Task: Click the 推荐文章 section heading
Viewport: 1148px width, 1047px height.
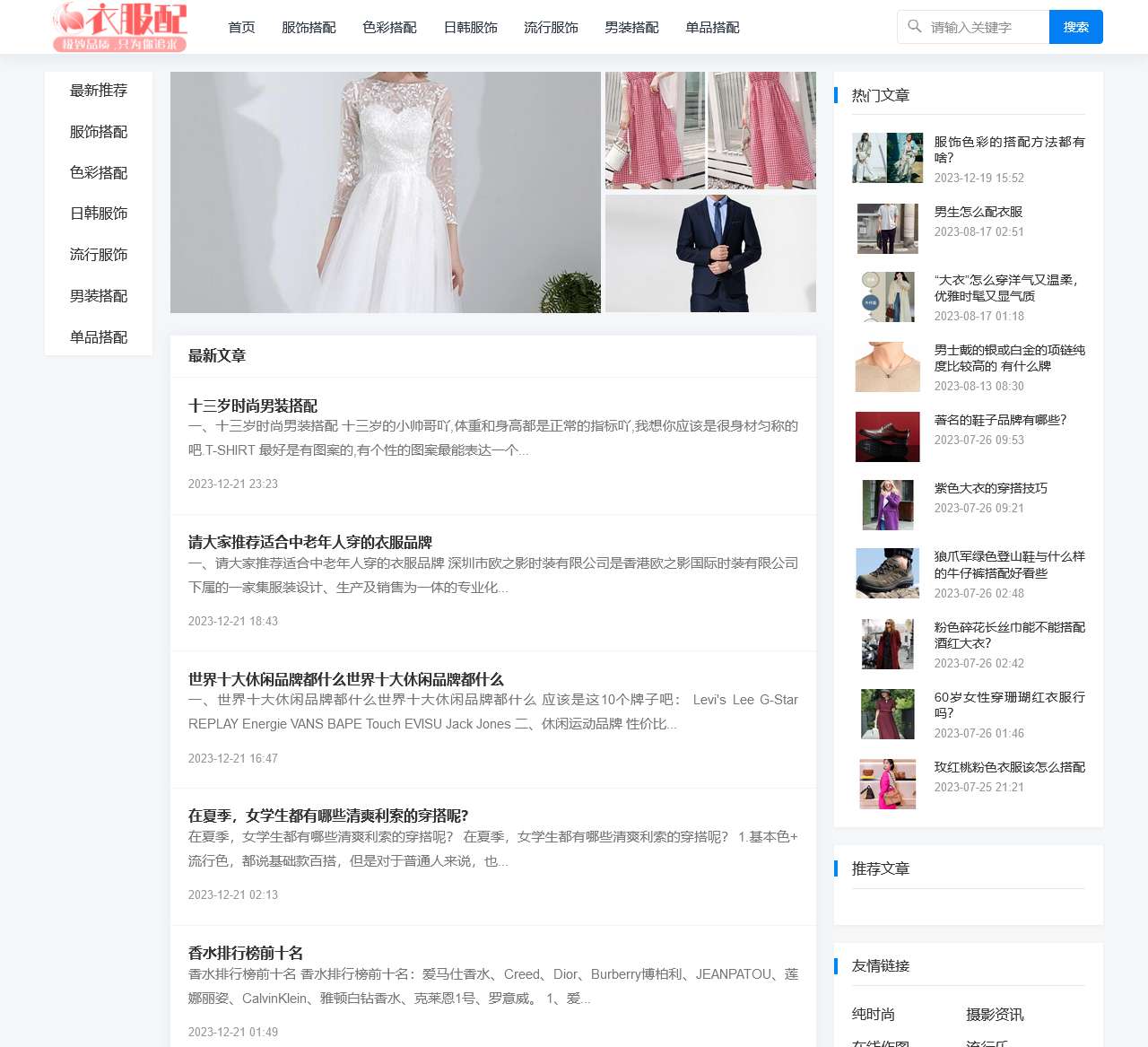Action: point(881,869)
